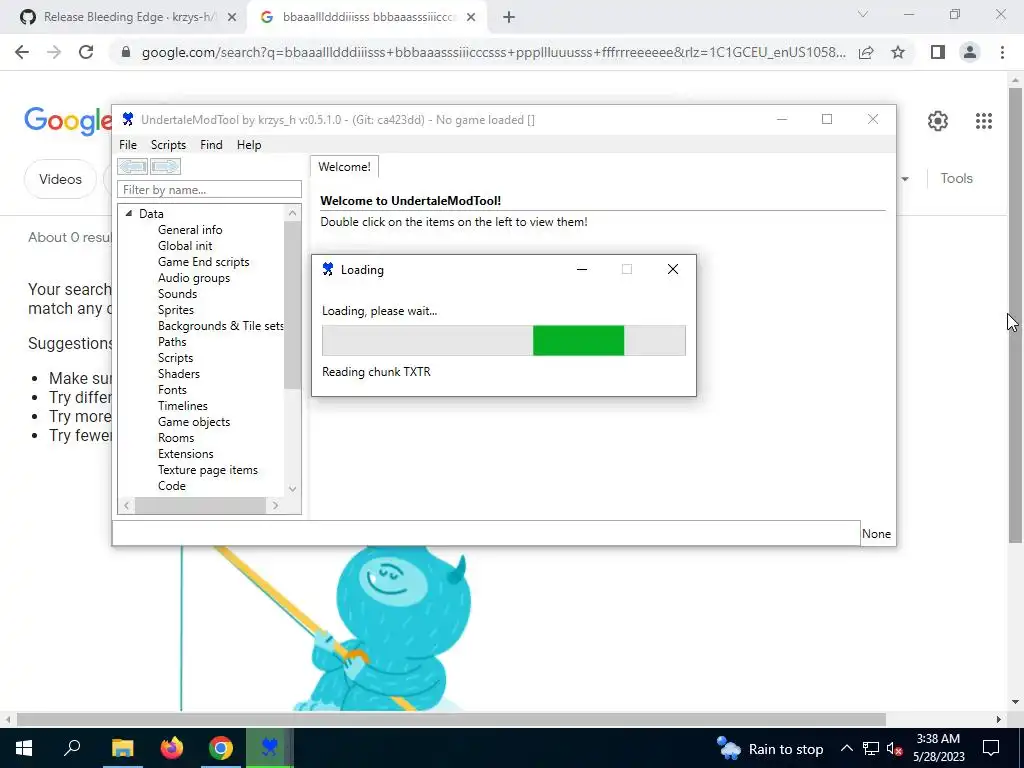
Task: Click the back navigation arrow in UndertaleModTool
Action: click(x=133, y=167)
